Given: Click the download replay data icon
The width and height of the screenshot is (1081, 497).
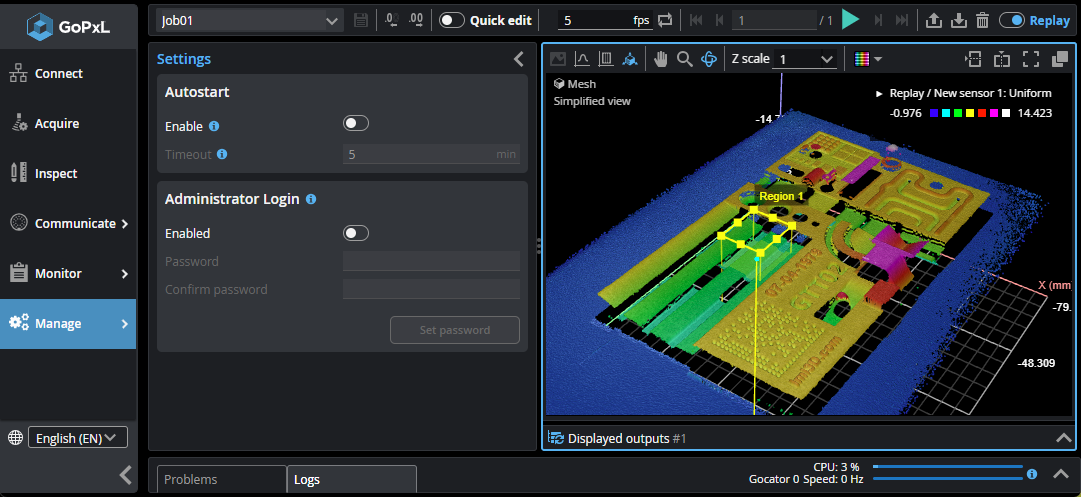Looking at the screenshot, I should click(x=958, y=20).
